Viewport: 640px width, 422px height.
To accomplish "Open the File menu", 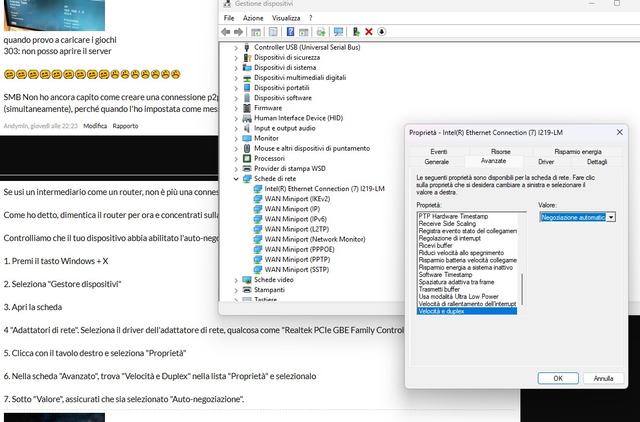I will [229, 18].
